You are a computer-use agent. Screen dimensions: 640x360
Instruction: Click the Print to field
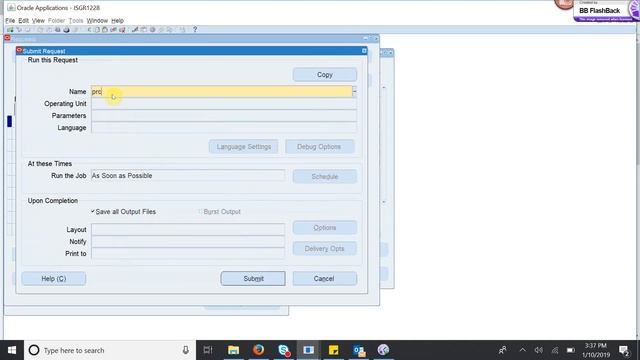pos(188,253)
